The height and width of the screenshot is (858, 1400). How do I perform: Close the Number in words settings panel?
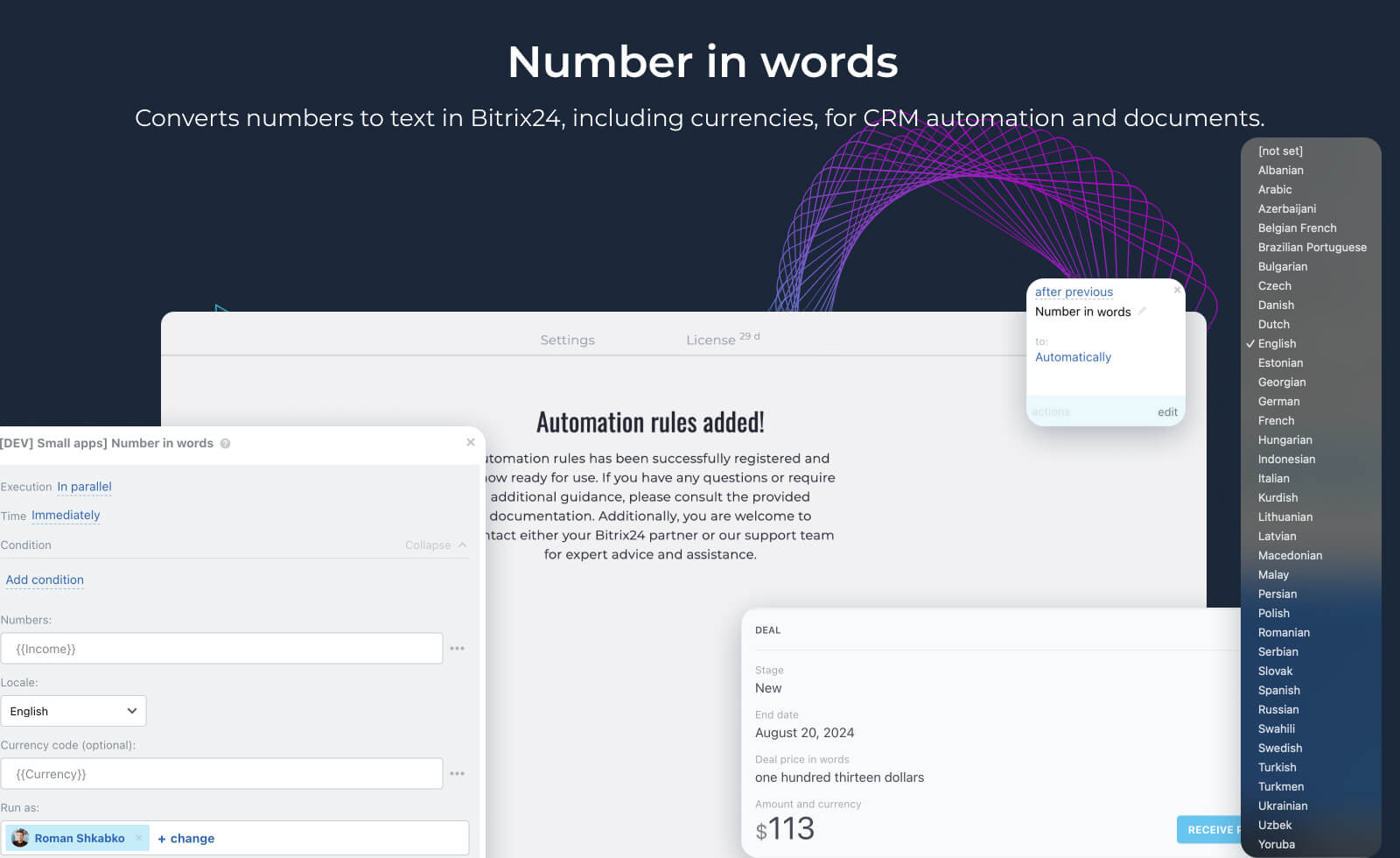coord(471,442)
